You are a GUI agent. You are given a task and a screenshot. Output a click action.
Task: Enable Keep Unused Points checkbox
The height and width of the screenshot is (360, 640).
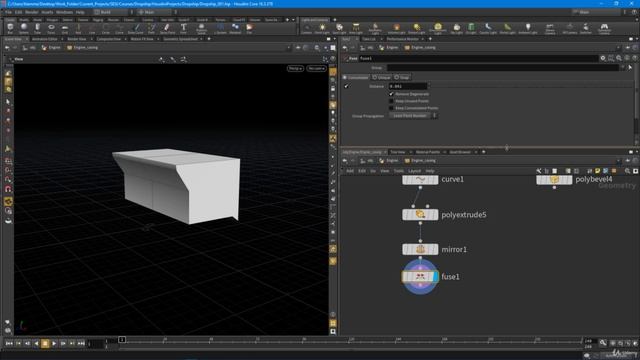(391, 101)
